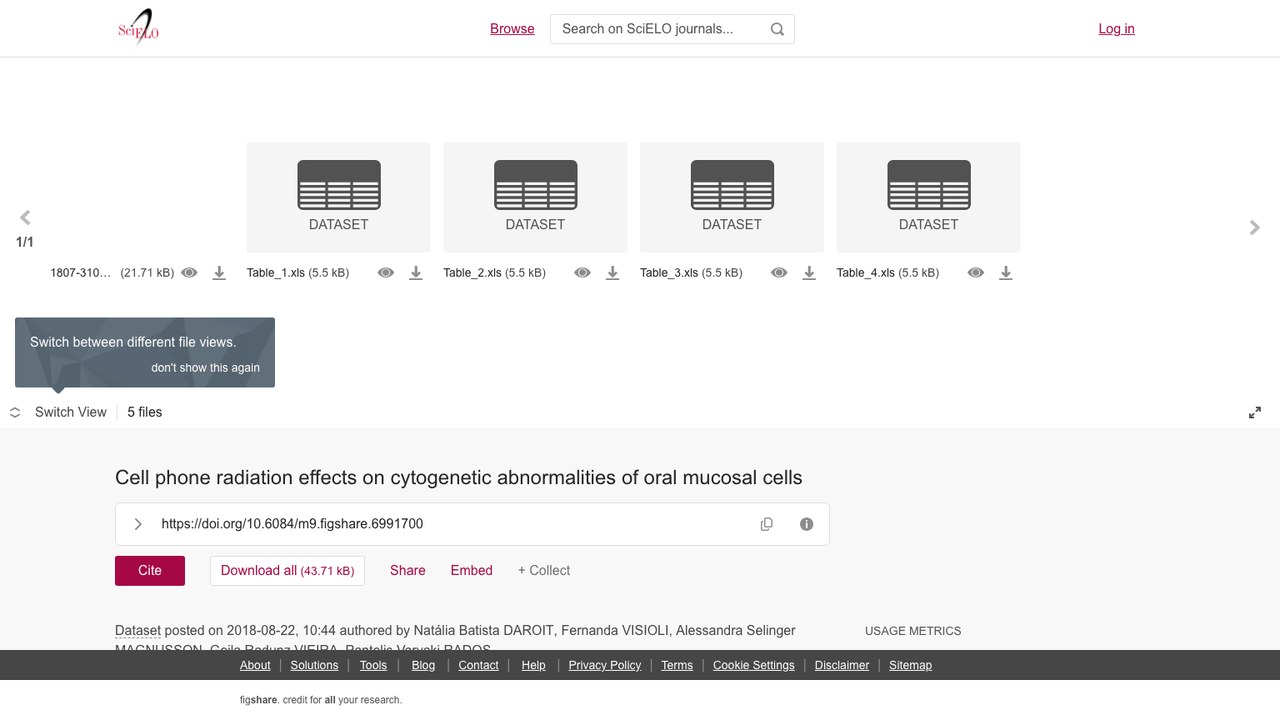Image resolution: width=1280 pixels, height=720 pixels.
Task: Open the Sitemap footer link
Action: click(911, 665)
